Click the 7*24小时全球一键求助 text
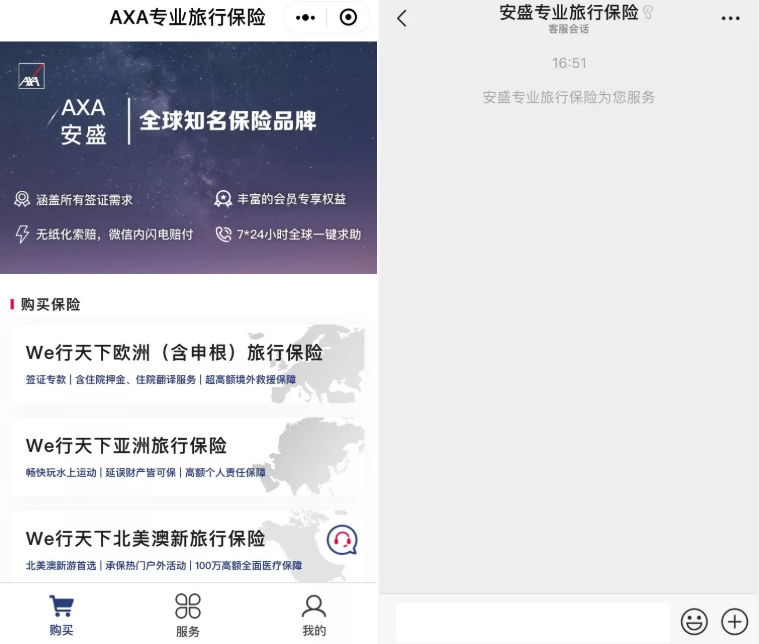The width and height of the screenshot is (759, 644). point(299,234)
